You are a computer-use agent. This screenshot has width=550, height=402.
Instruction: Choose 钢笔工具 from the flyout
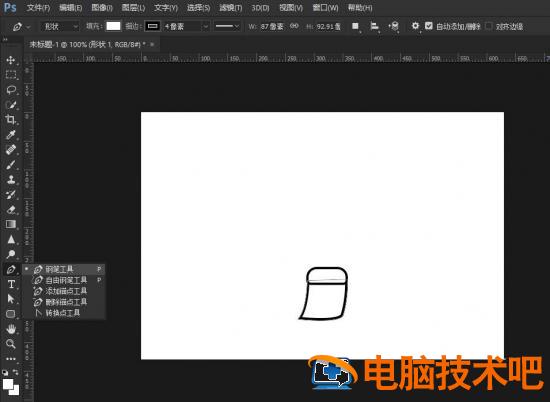coord(64,269)
